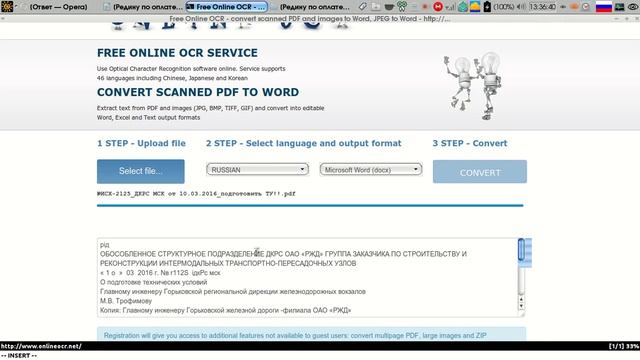
Task: Click the Select file... upload button
Action: [140, 171]
